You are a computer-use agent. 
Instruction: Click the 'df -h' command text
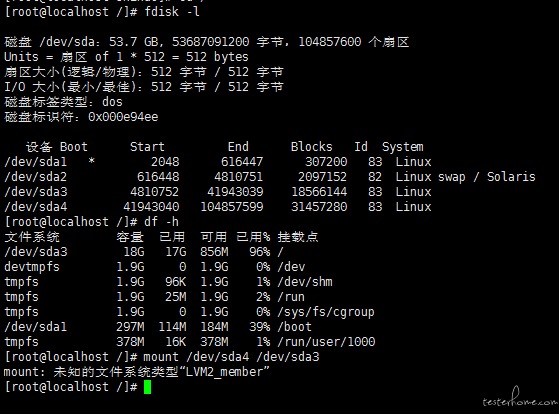click(x=161, y=222)
